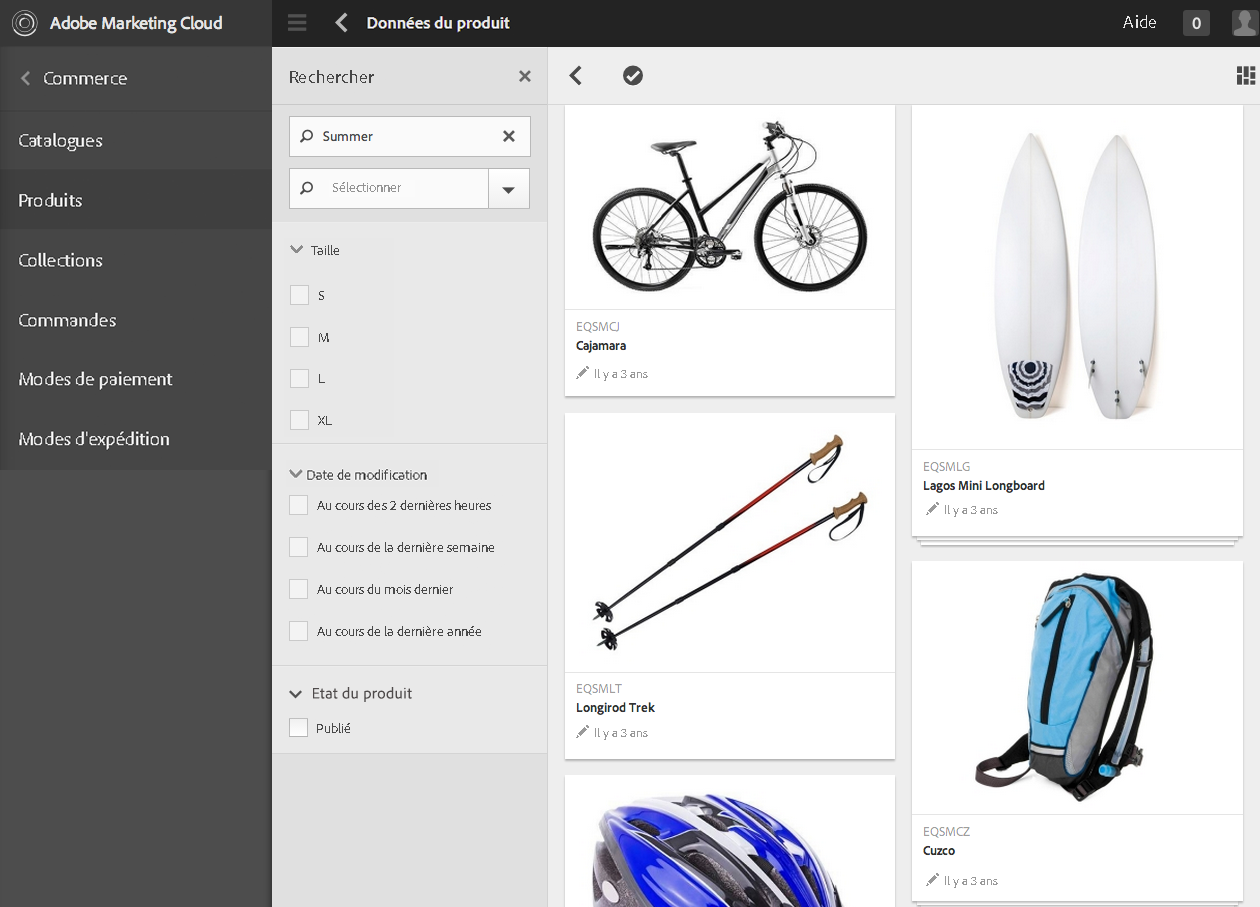The image size is (1260, 907).
Task: Check the XL size checkbox
Action: pos(299,420)
